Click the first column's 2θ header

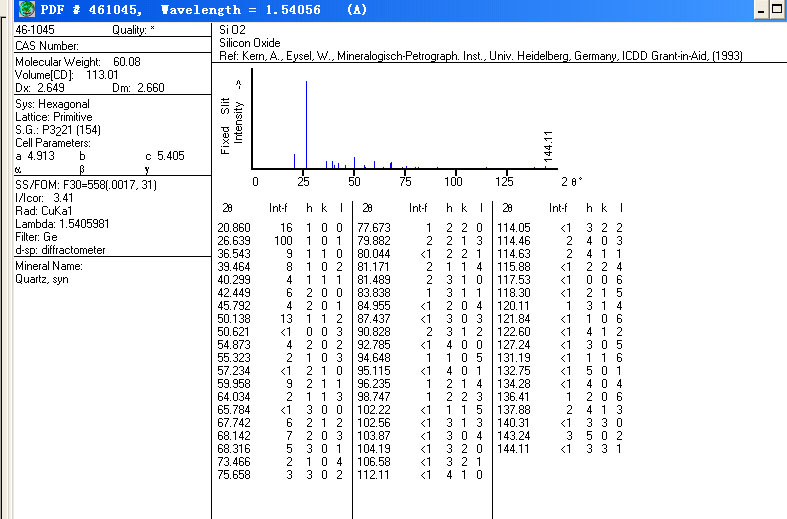pos(227,208)
